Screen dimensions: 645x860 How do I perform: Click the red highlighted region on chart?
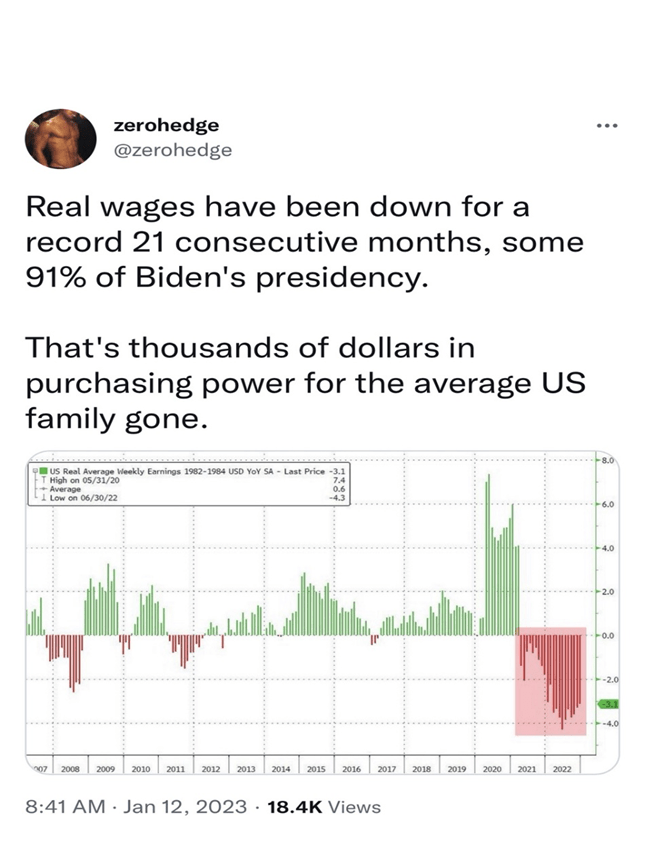(550, 681)
